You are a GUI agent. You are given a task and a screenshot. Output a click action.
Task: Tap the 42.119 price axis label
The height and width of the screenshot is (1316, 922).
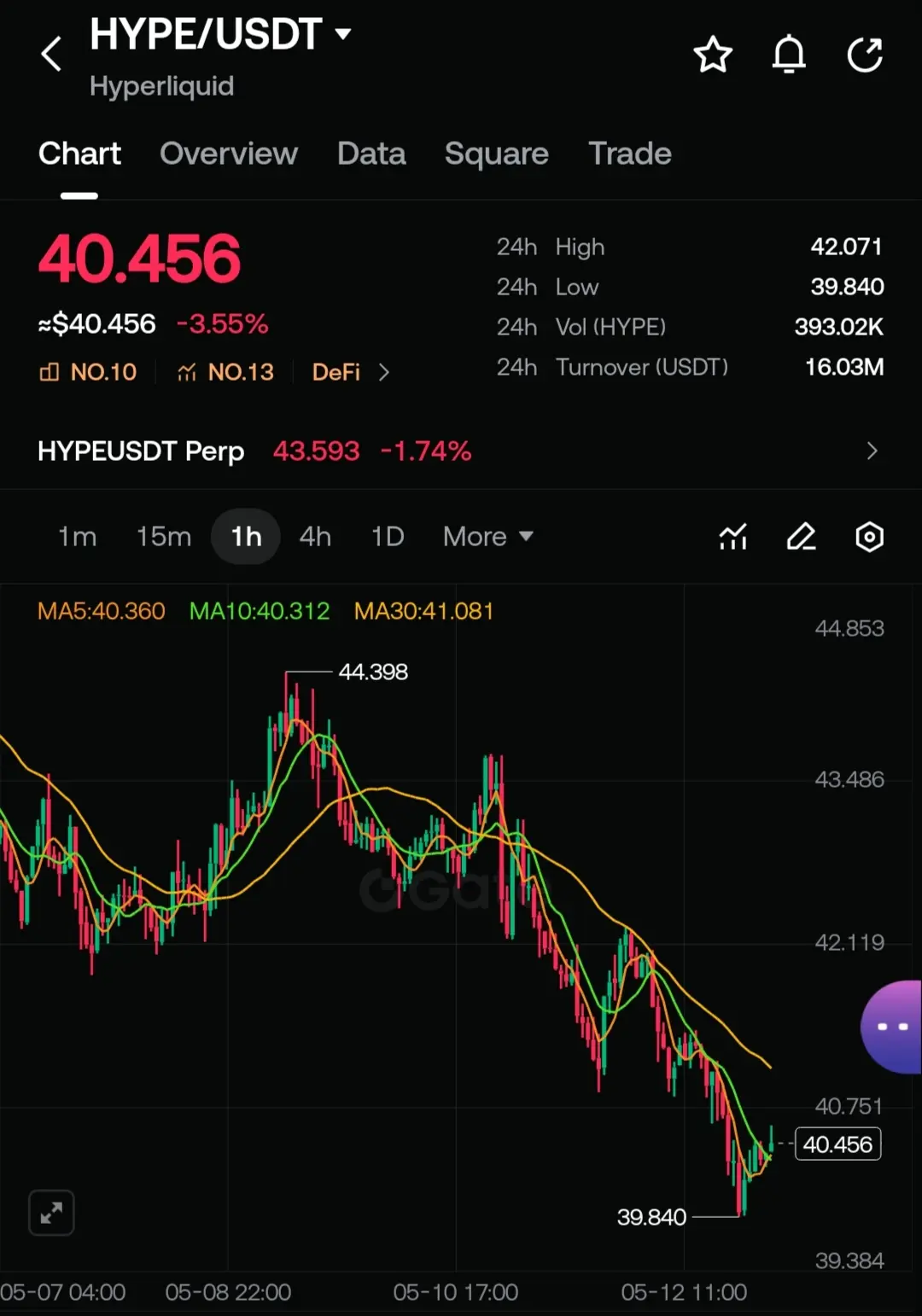(849, 943)
